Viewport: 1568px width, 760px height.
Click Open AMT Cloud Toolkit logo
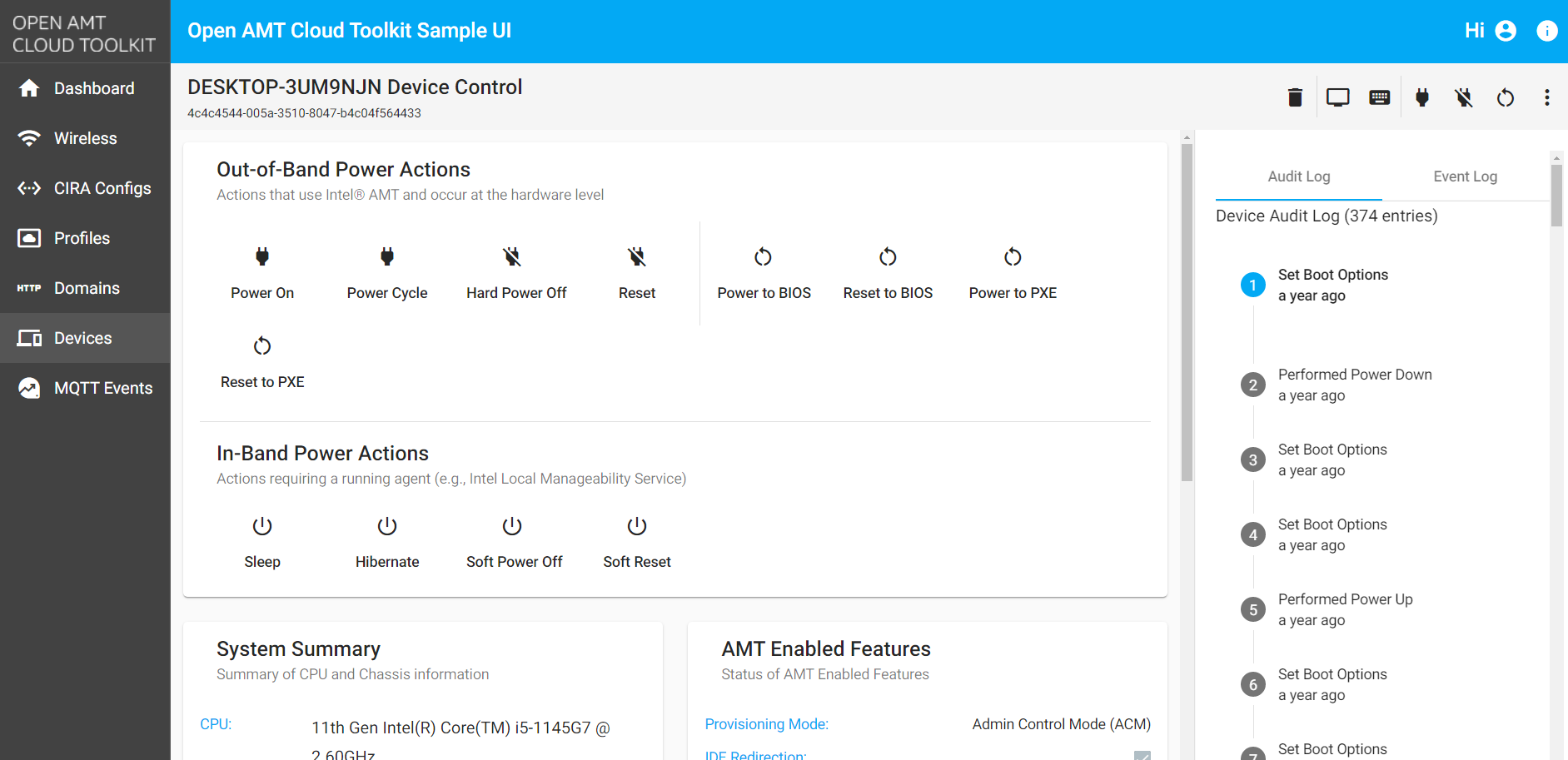[x=84, y=33]
